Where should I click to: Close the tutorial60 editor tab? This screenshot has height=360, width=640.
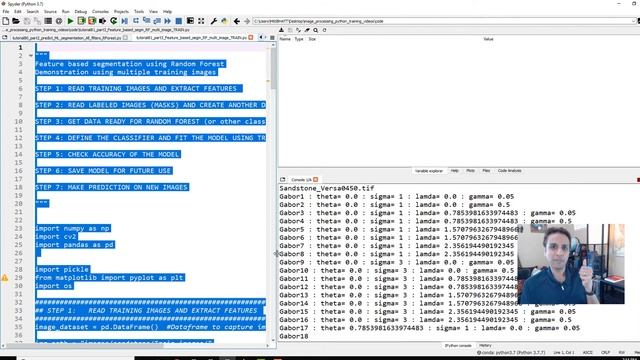(x=125, y=38)
